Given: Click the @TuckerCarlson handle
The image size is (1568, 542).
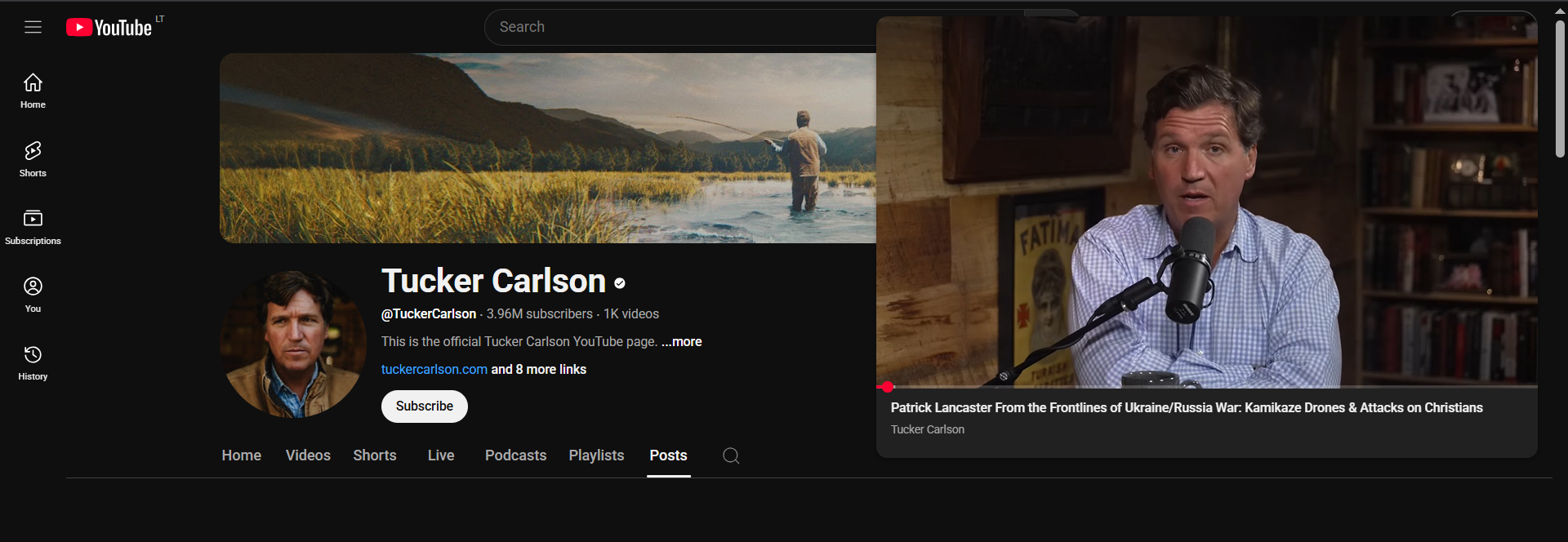Looking at the screenshot, I should click(x=429, y=314).
